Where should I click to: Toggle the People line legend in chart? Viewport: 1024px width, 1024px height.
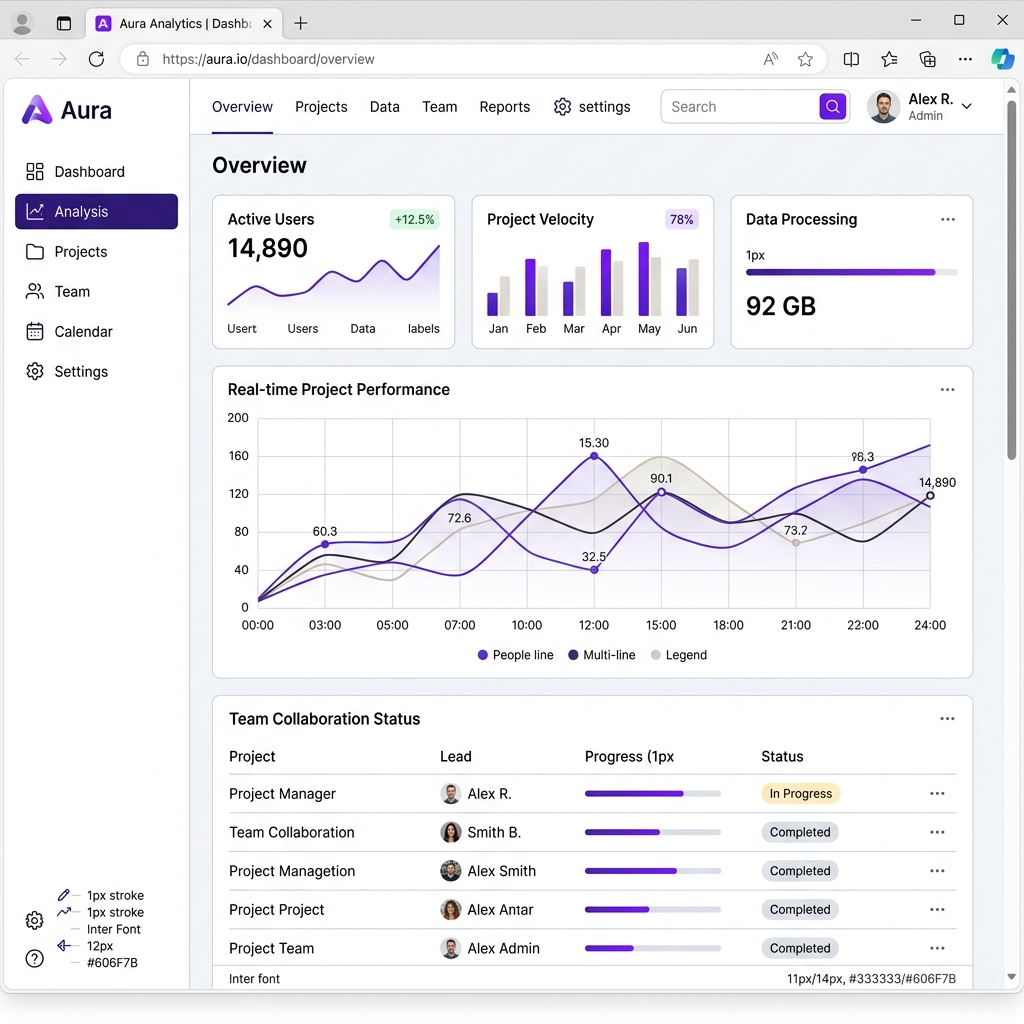(515, 655)
